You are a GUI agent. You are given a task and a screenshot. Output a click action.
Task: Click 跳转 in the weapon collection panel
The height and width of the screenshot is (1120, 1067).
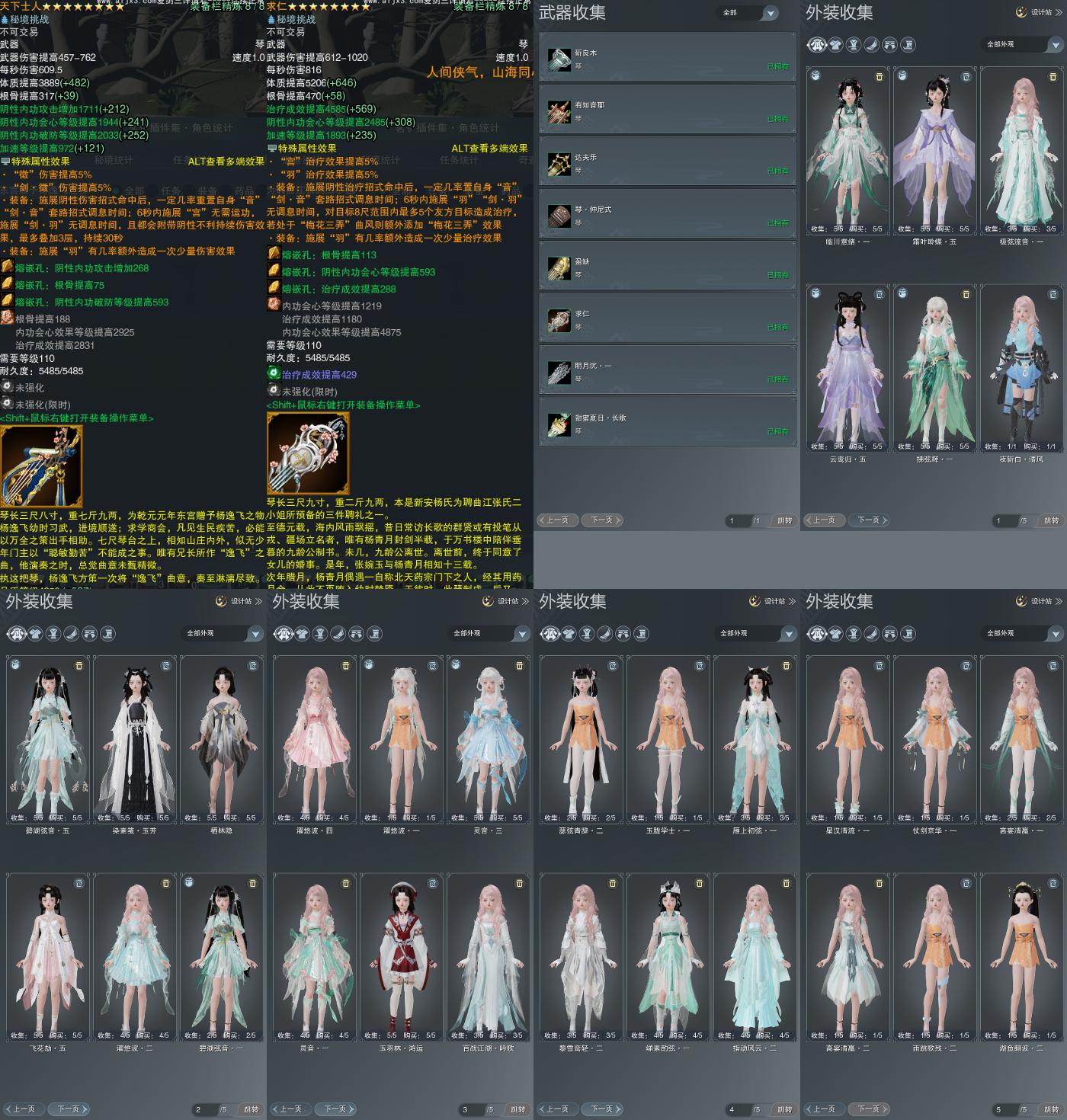coord(784,520)
